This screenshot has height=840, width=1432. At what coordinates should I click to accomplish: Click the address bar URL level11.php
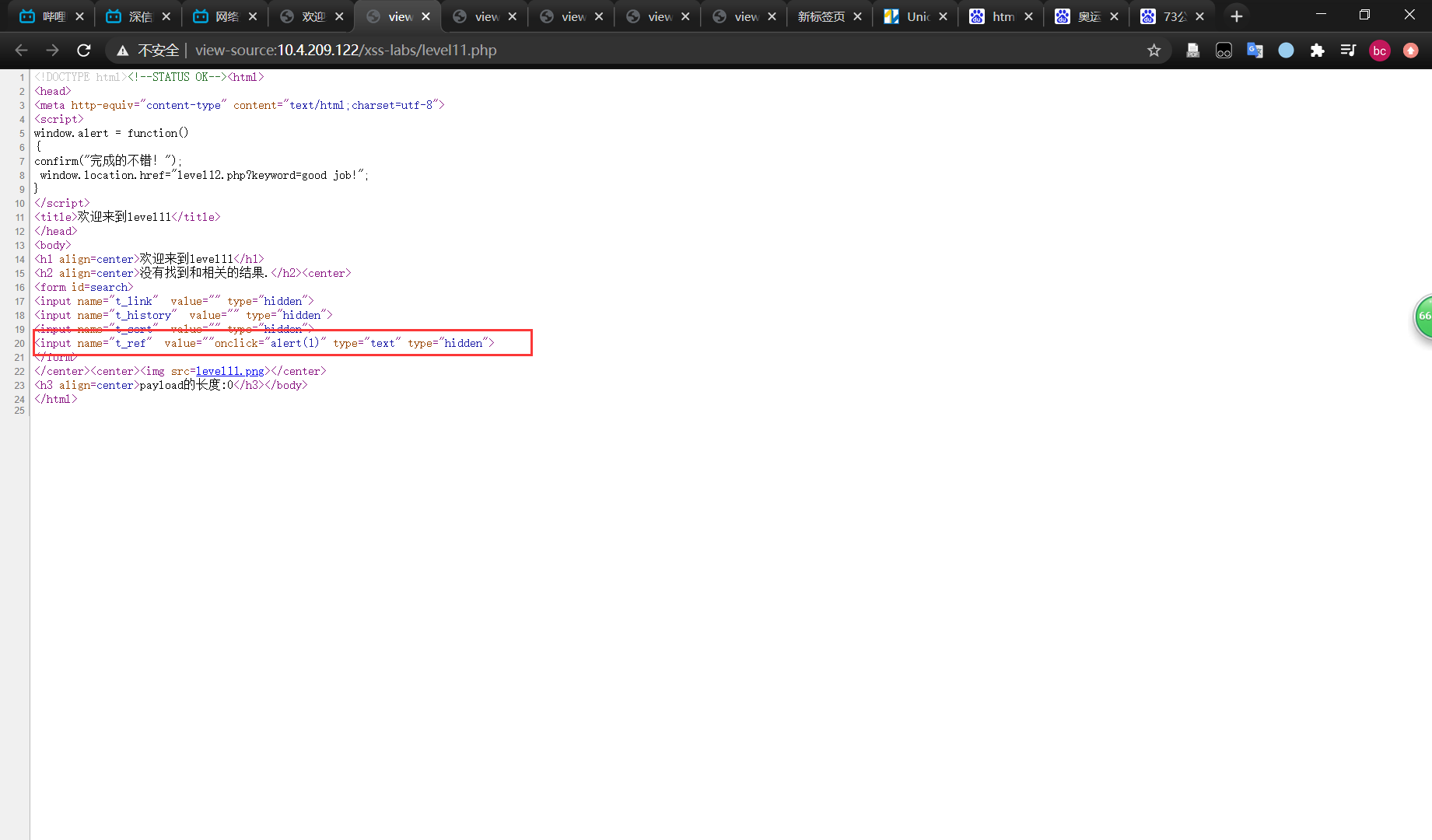pos(346,51)
